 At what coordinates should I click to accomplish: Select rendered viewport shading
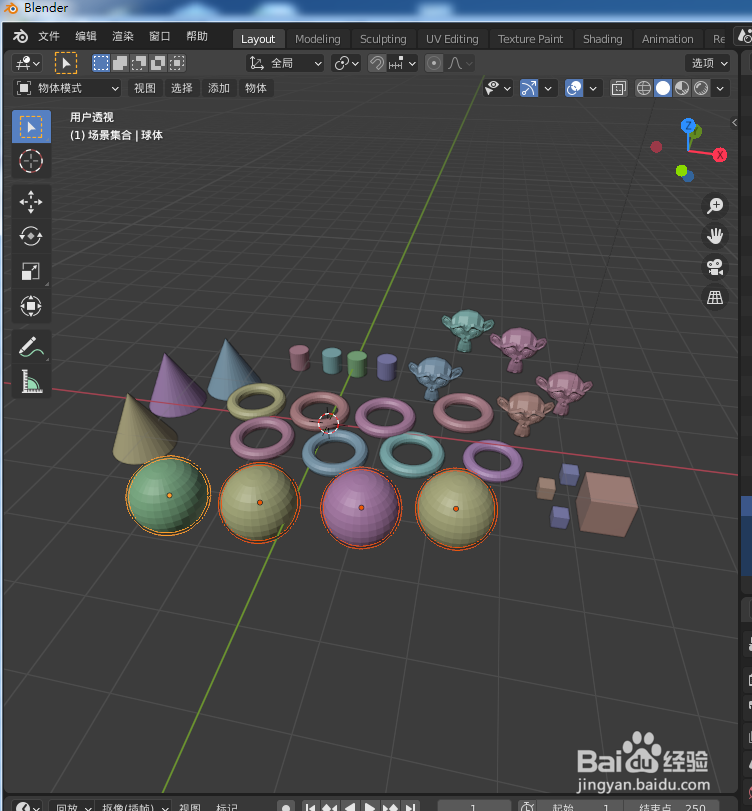click(701, 88)
